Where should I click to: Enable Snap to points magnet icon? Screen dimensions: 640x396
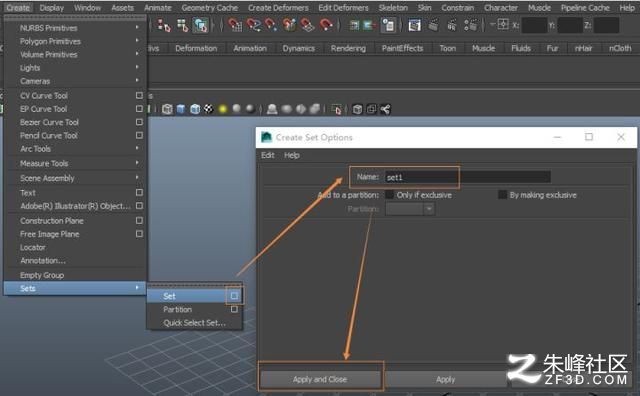(x=271, y=25)
